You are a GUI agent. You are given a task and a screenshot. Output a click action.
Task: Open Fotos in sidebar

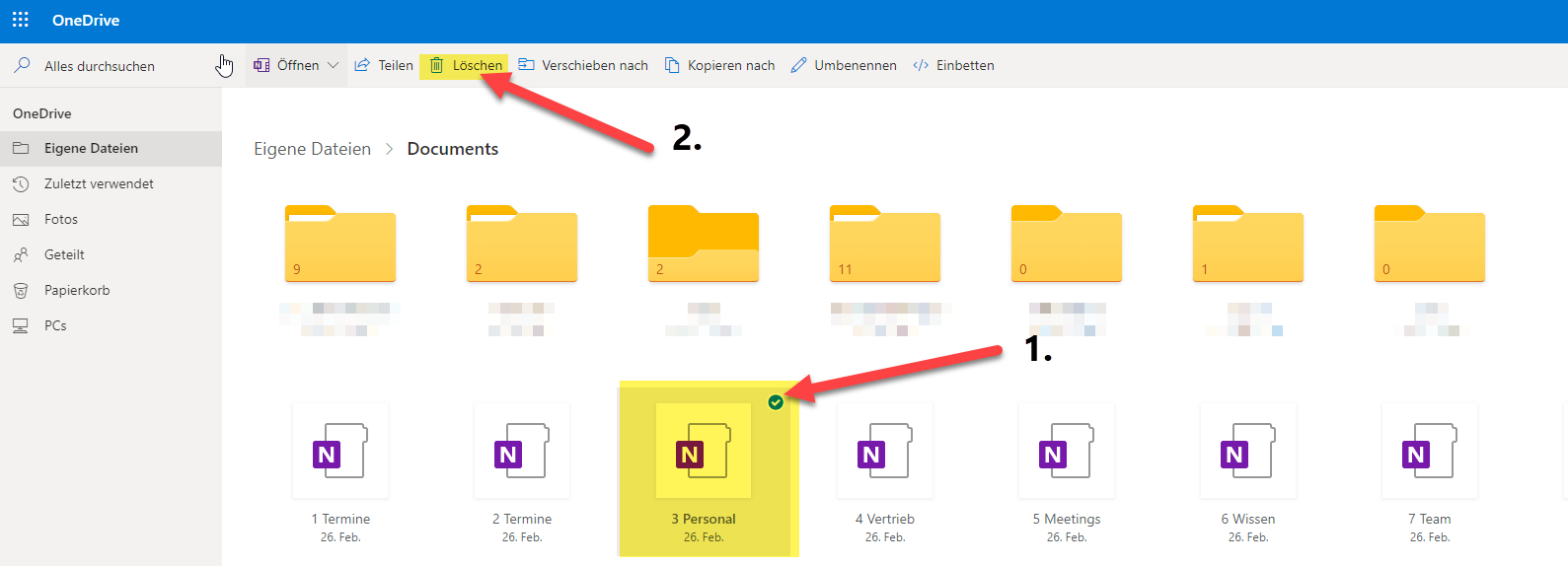pyautogui.click(x=111, y=220)
